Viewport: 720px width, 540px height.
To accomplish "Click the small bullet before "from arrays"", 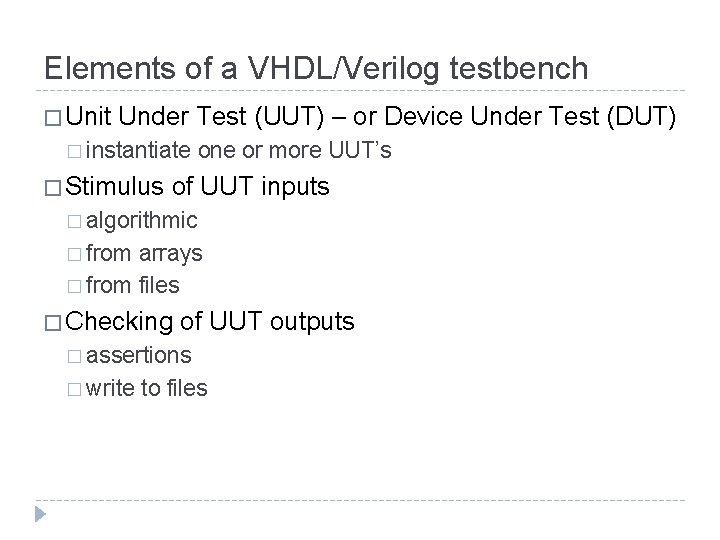I will pyautogui.click(x=76, y=253).
